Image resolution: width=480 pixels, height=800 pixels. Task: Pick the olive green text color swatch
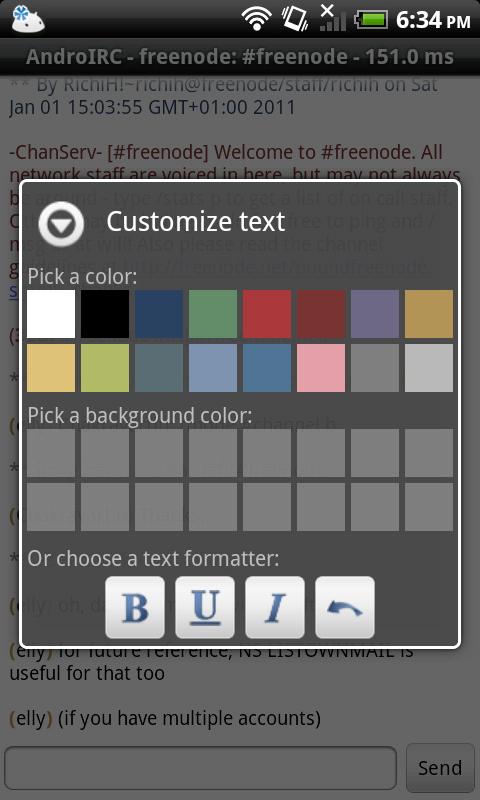[105, 368]
